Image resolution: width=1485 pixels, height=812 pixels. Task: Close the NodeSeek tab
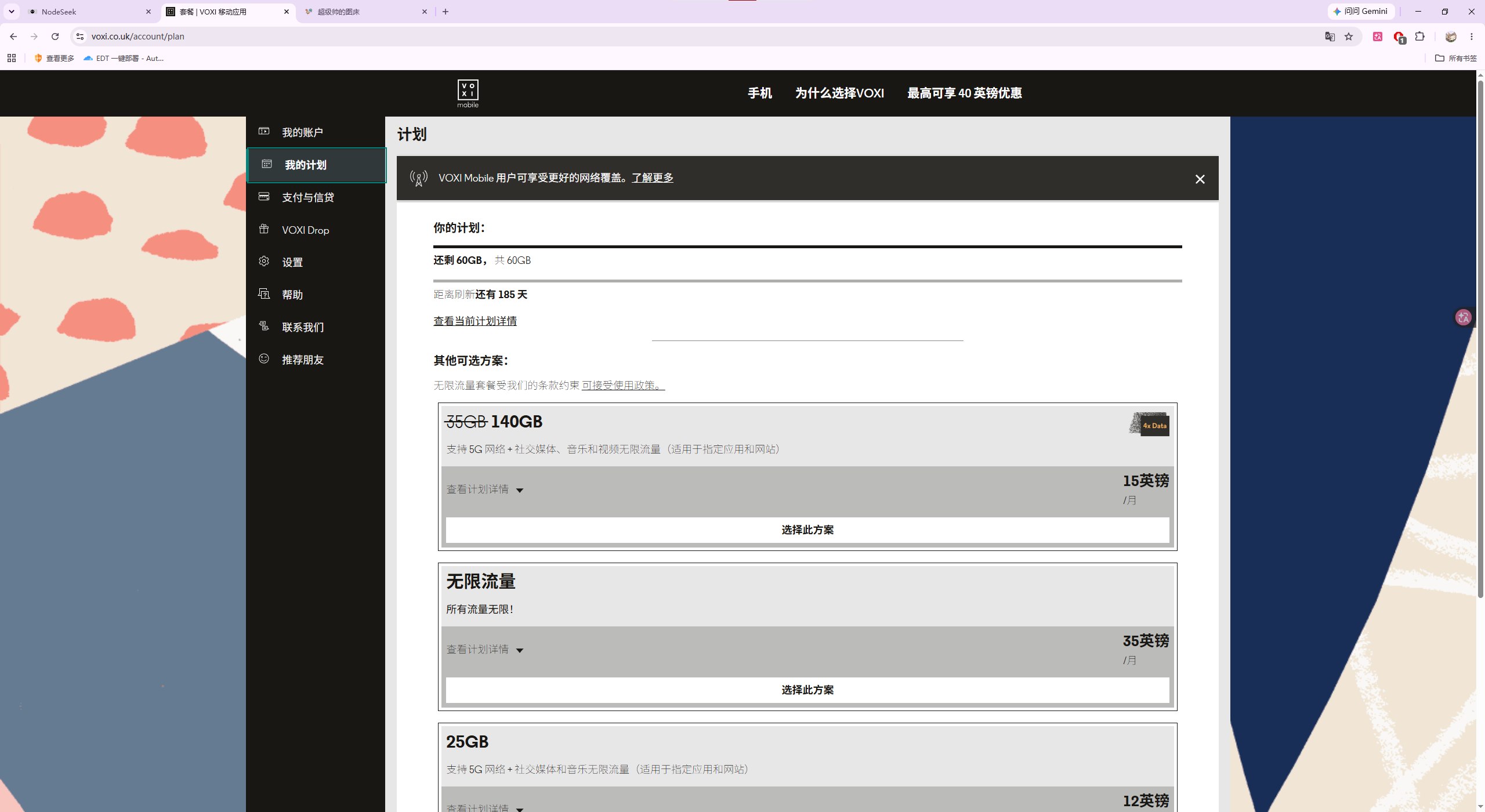point(148,12)
